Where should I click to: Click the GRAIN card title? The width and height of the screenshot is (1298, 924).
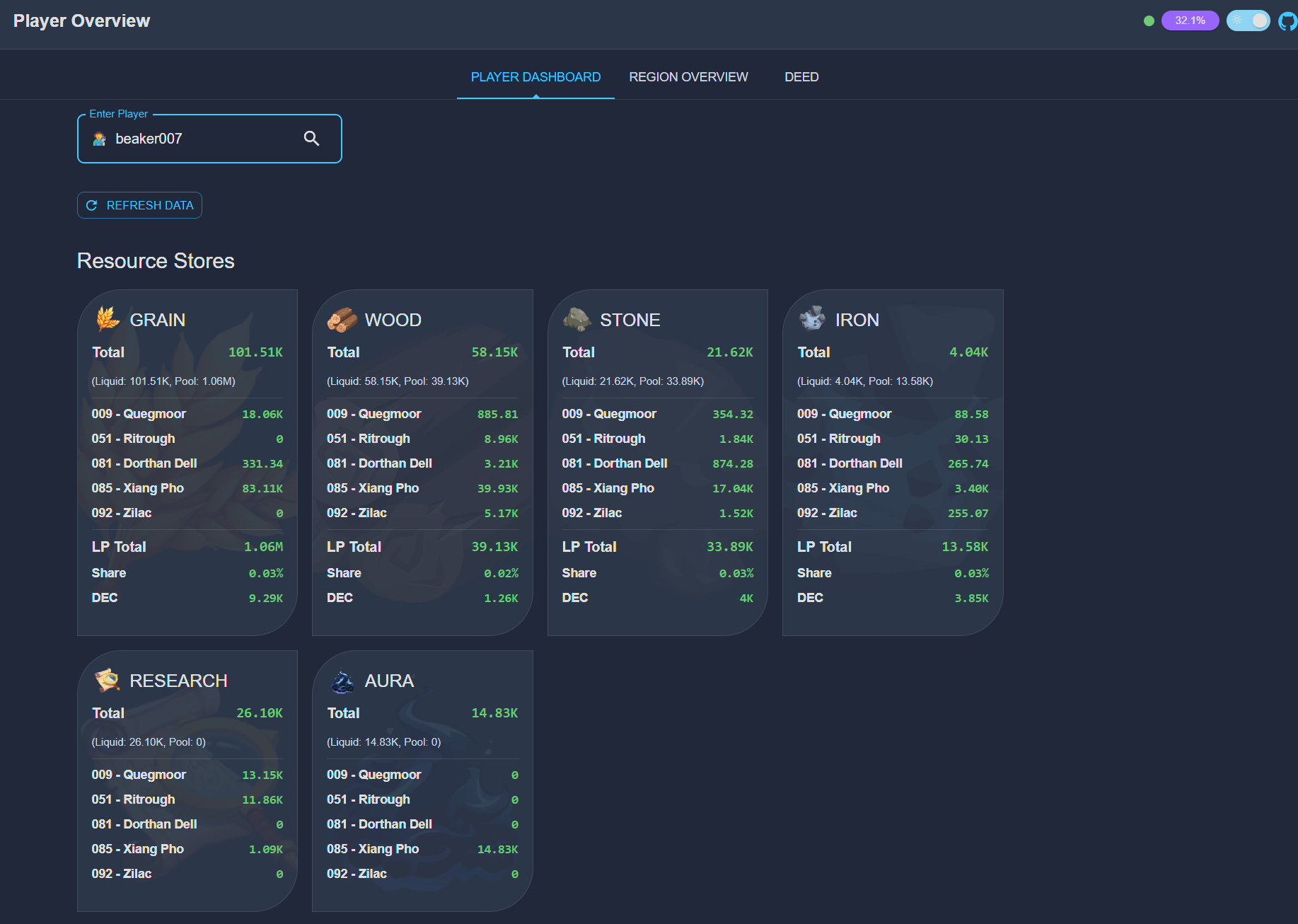158,320
